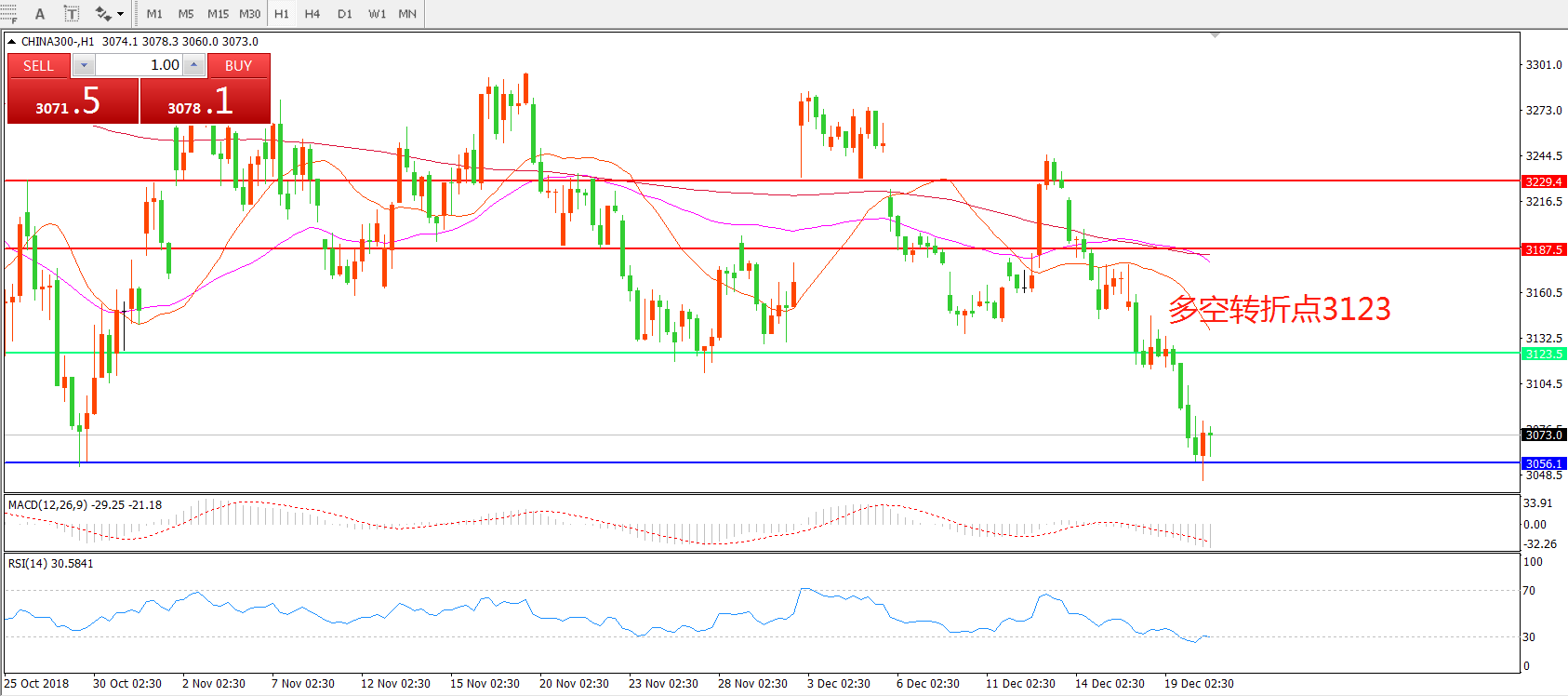Click the blue 3056.1 price level label

1544,463
